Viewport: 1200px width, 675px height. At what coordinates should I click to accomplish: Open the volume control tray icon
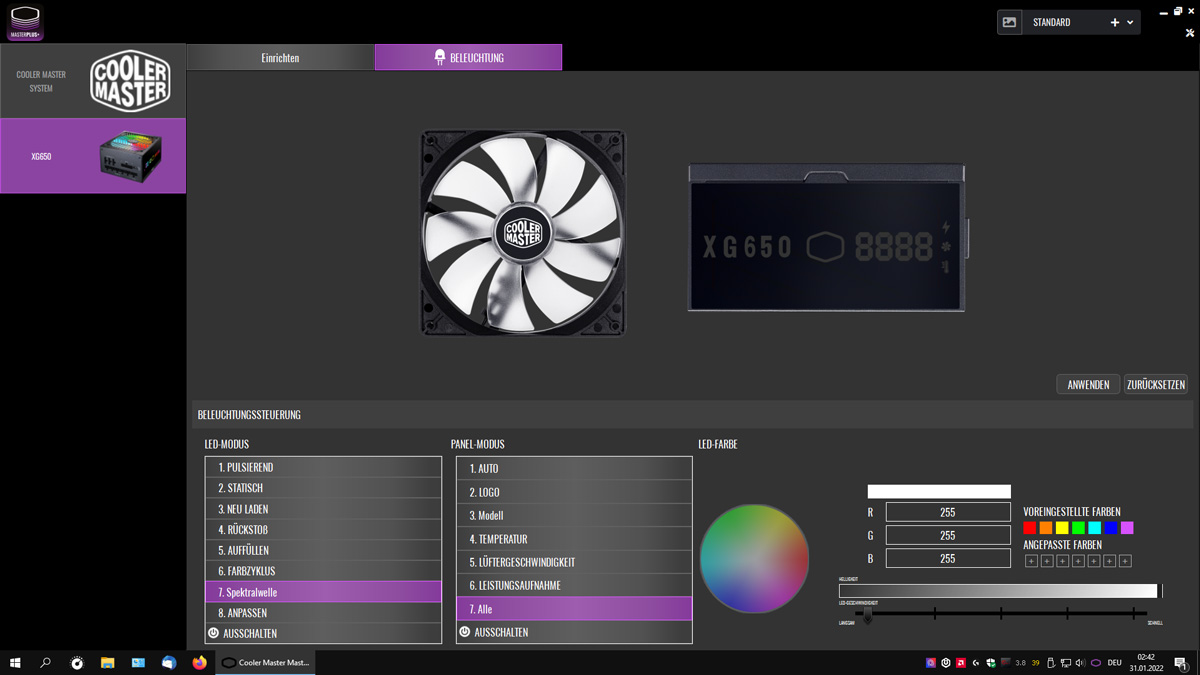point(1081,663)
